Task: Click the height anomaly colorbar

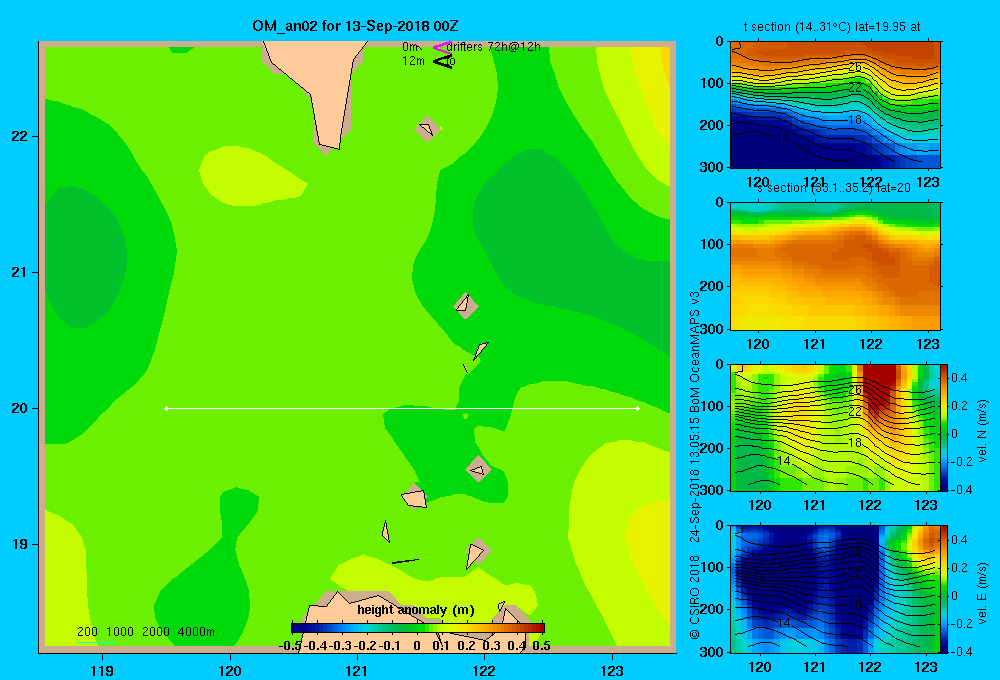Action: 418,628
